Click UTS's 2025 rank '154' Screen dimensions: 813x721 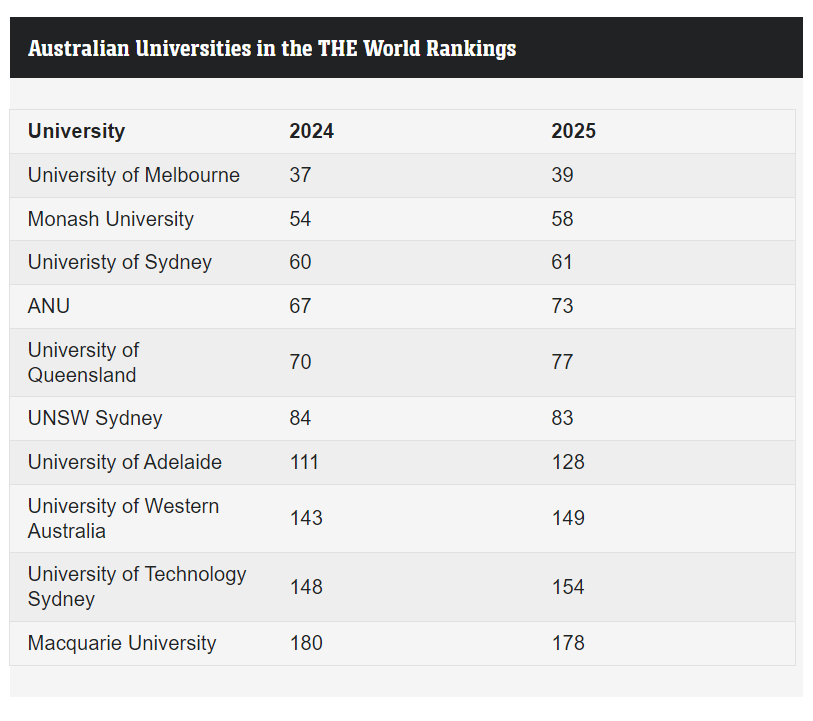coord(568,587)
